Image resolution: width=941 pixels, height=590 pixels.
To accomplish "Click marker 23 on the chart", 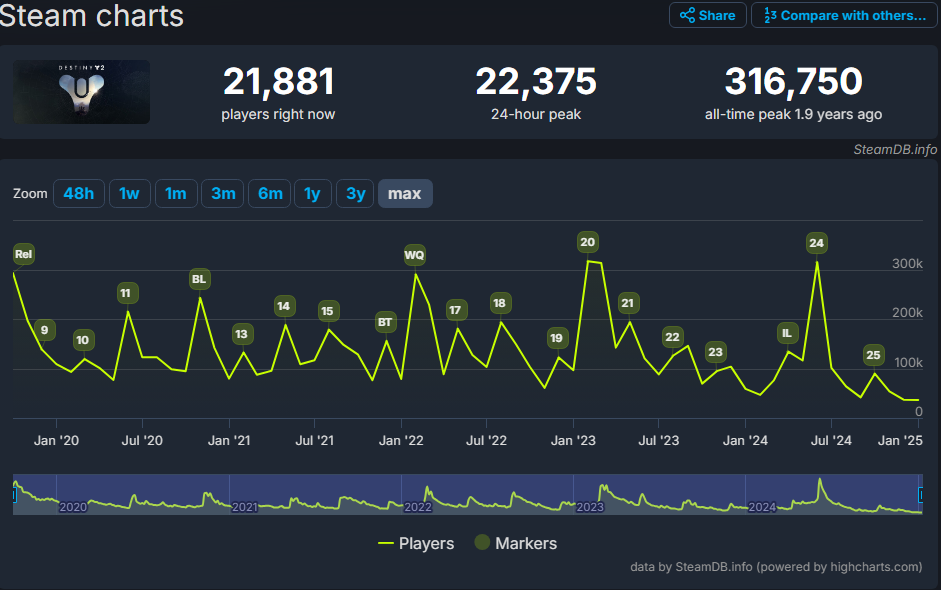I will point(715,352).
